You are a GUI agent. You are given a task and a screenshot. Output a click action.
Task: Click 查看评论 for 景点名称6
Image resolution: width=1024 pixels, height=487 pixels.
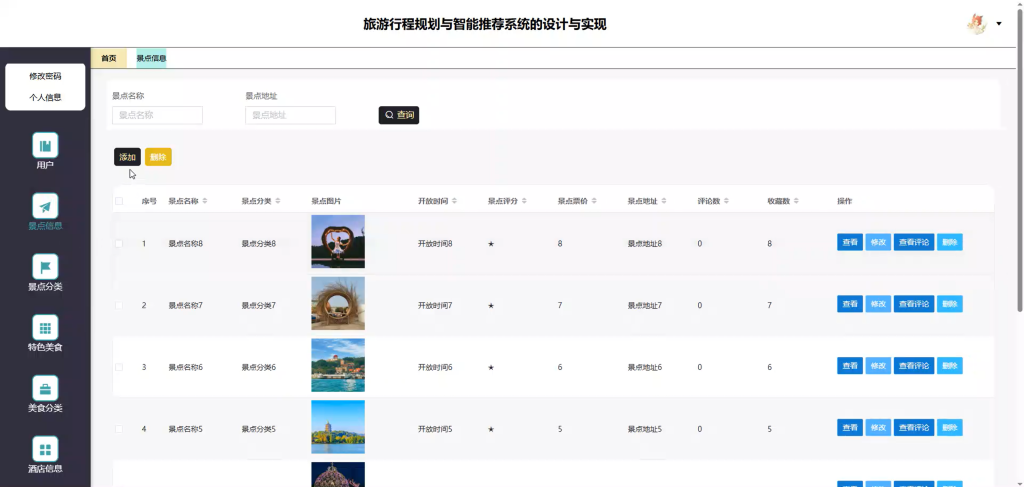[914, 366]
